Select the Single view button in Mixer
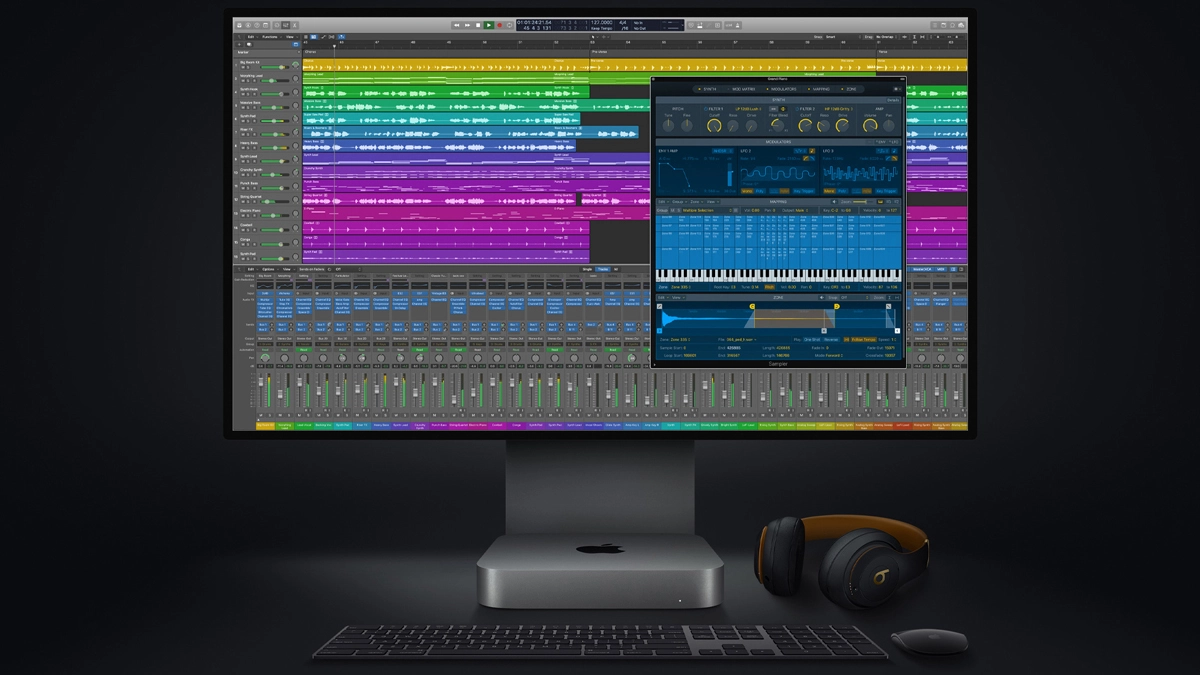Screen dimensions: 1200x675 pyautogui.click(x=587, y=269)
